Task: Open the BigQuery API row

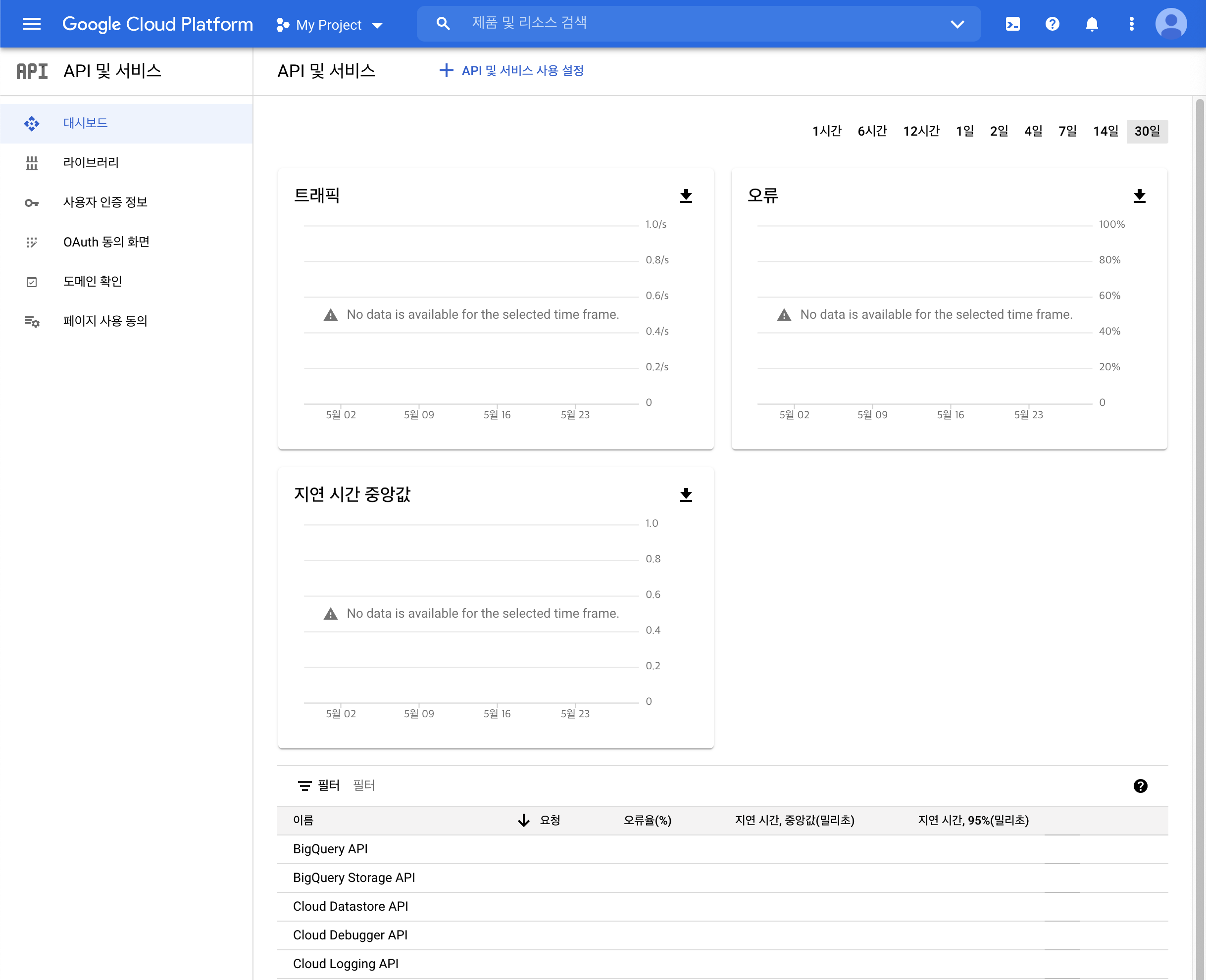Action: click(x=330, y=849)
